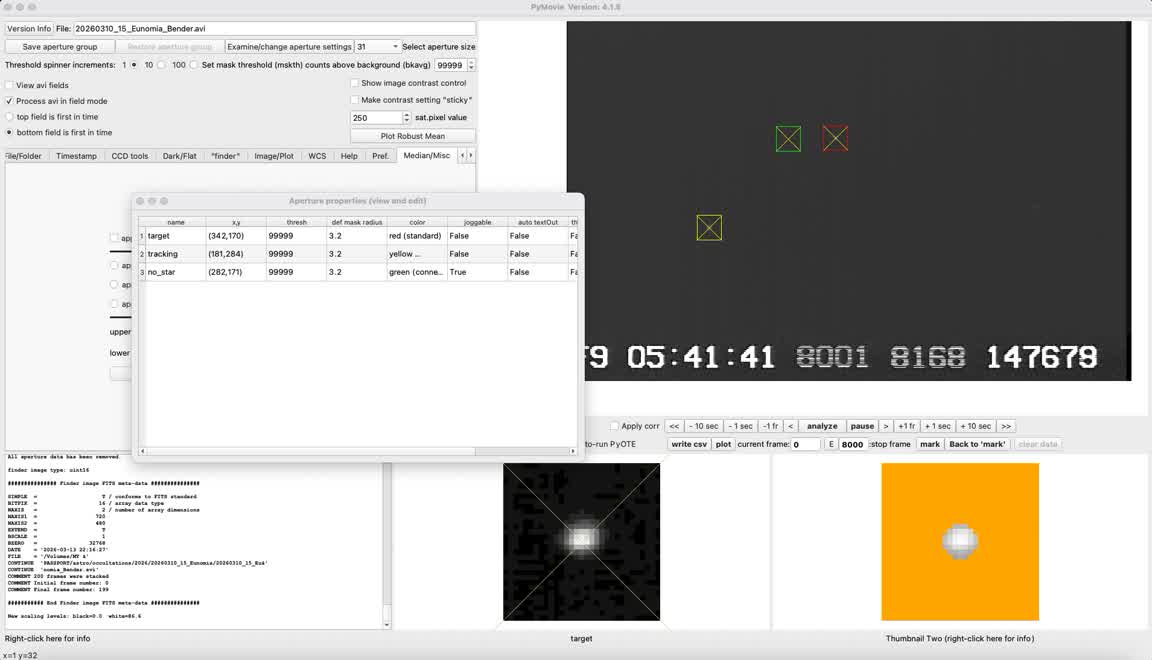The width and height of the screenshot is (1152, 660).
Task: Open the CCD tools tab
Action: (x=130, y=156)
